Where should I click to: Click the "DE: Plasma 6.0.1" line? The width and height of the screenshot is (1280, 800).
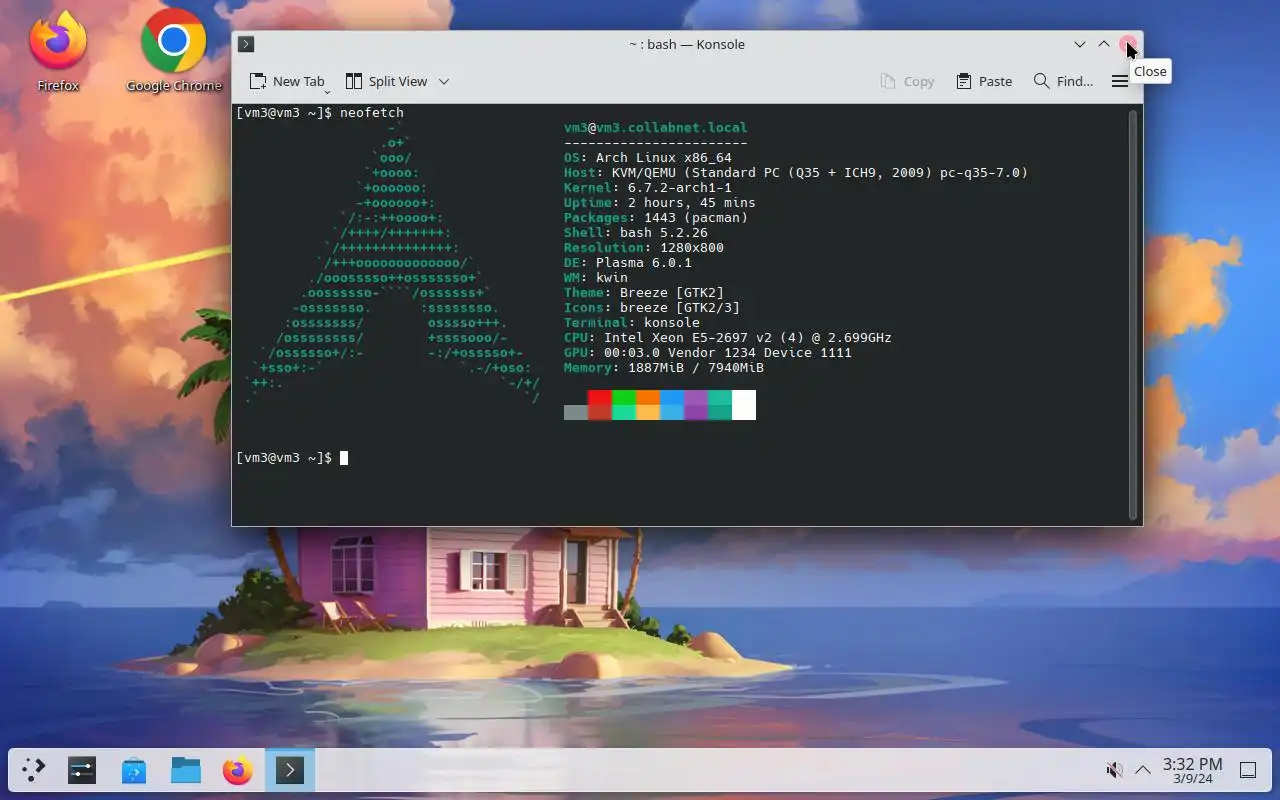pos(628,263)
